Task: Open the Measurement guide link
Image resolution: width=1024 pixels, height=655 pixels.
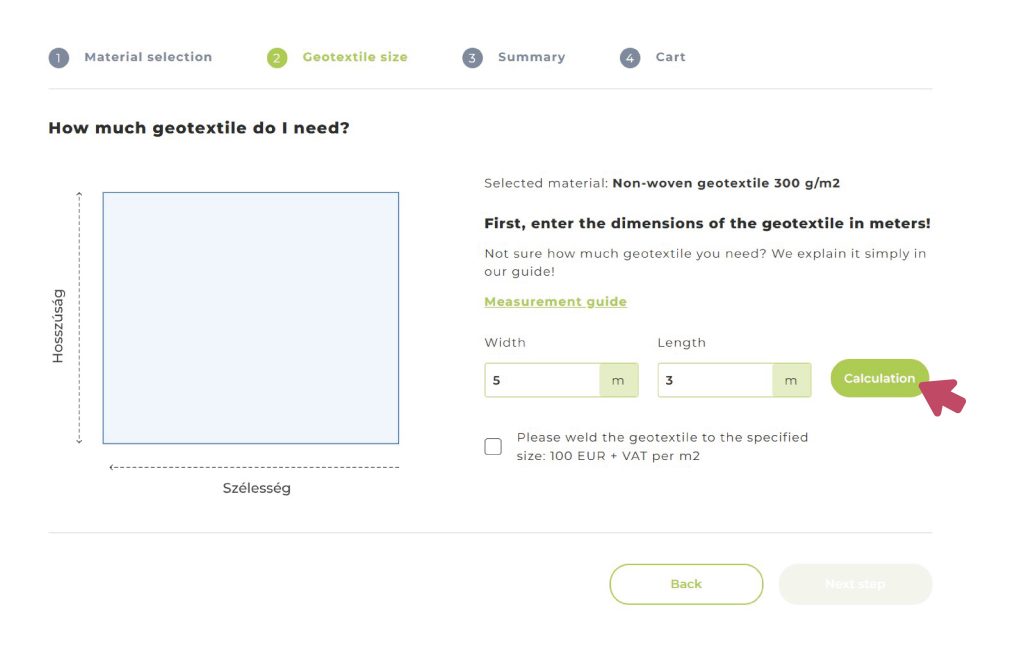Action: click(555, 301)
